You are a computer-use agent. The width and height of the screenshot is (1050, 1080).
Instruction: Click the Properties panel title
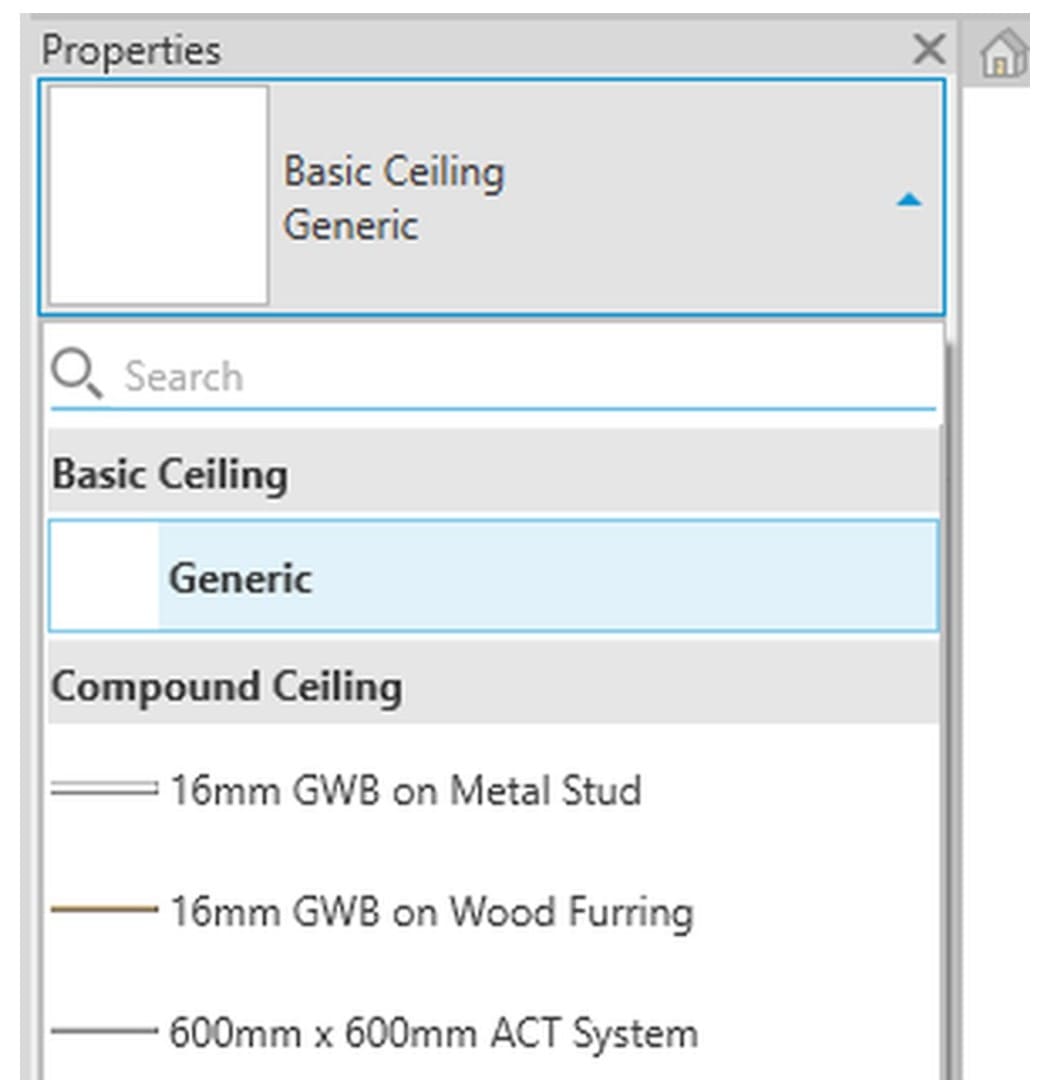click(132, 50)
